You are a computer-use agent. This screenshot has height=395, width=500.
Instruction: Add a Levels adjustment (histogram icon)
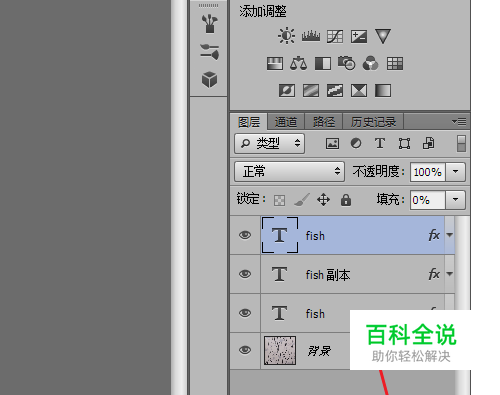[311, 36]
